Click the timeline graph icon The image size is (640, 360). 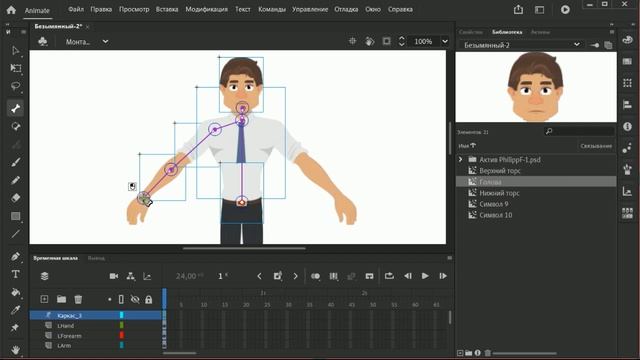147,276
